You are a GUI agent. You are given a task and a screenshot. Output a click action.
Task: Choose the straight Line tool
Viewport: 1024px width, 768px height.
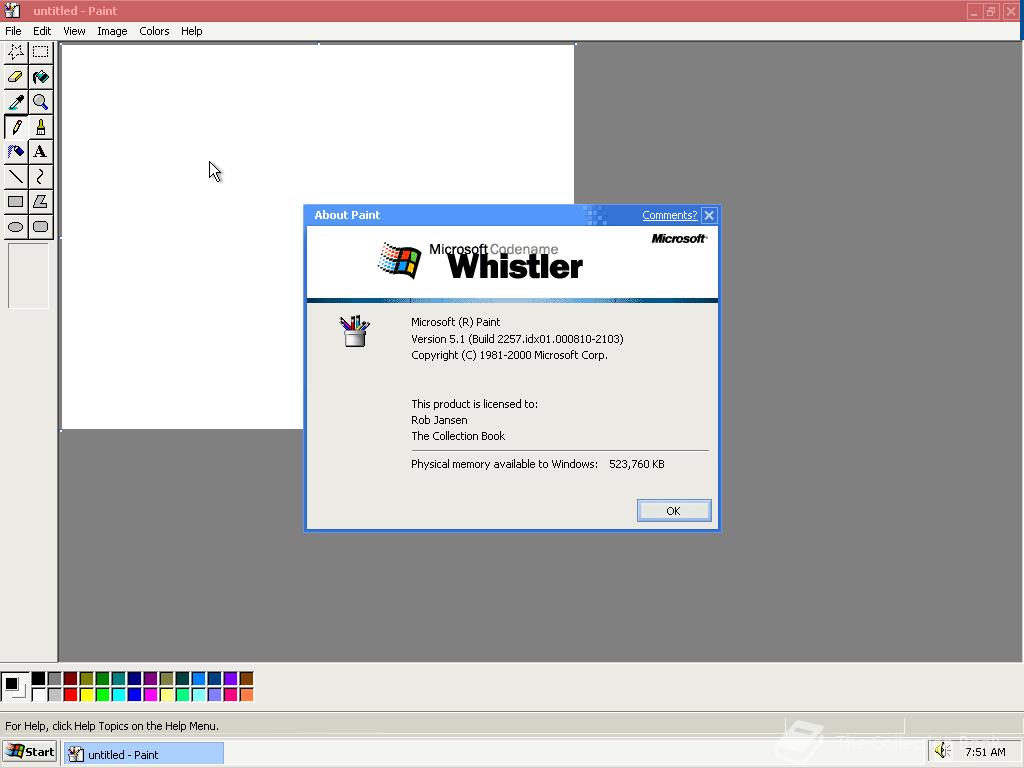click(16, 176)
